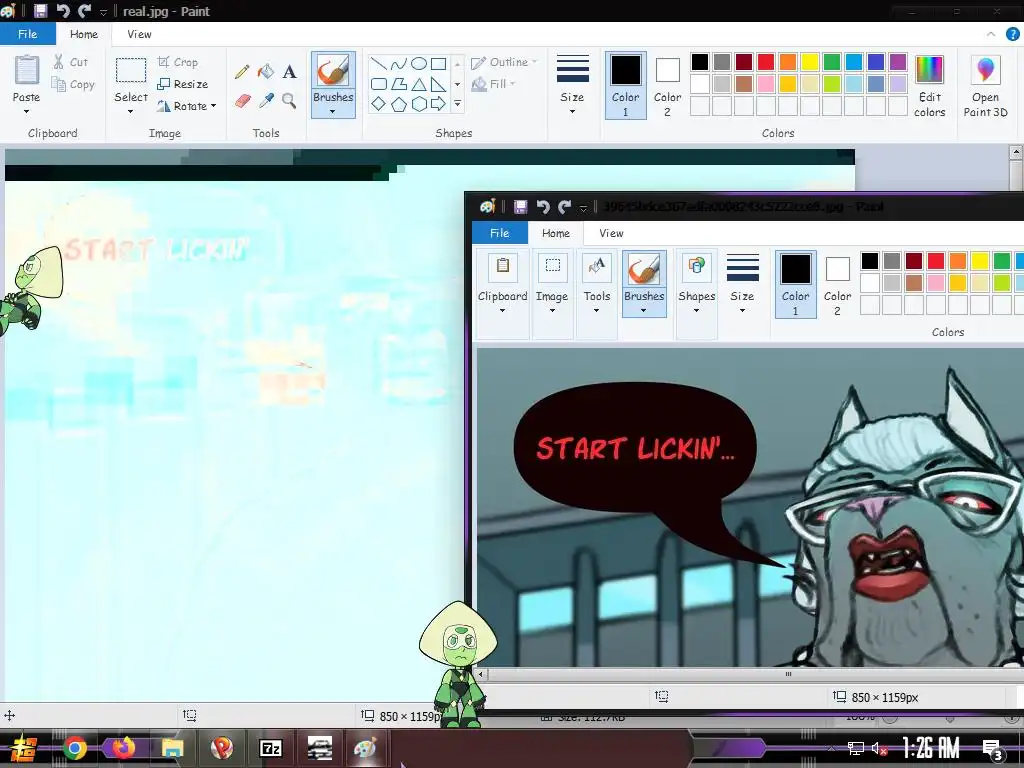
Task: Click the vertical scrollbar up arrow in real.jpg Paint
Action: click(1016, 152)
